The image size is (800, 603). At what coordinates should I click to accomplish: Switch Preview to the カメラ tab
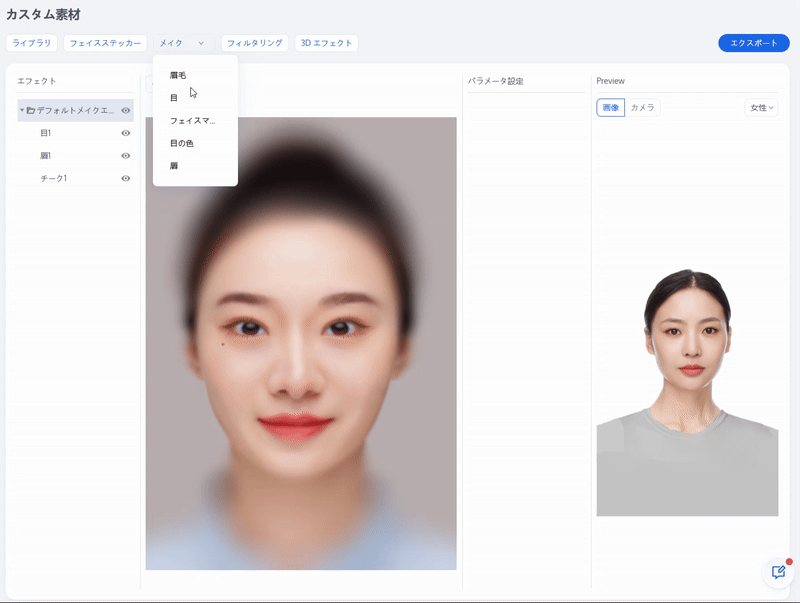pyautogui.click(x=642, y=107)
